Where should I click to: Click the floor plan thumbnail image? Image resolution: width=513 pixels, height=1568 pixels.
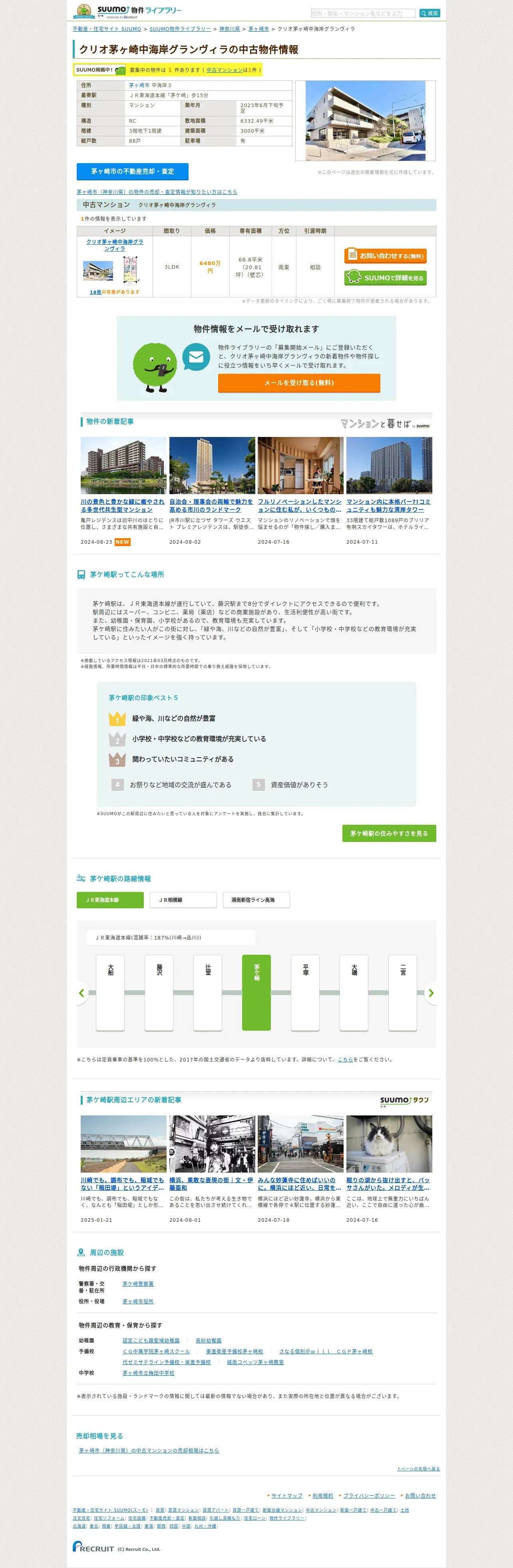(131, 270)
